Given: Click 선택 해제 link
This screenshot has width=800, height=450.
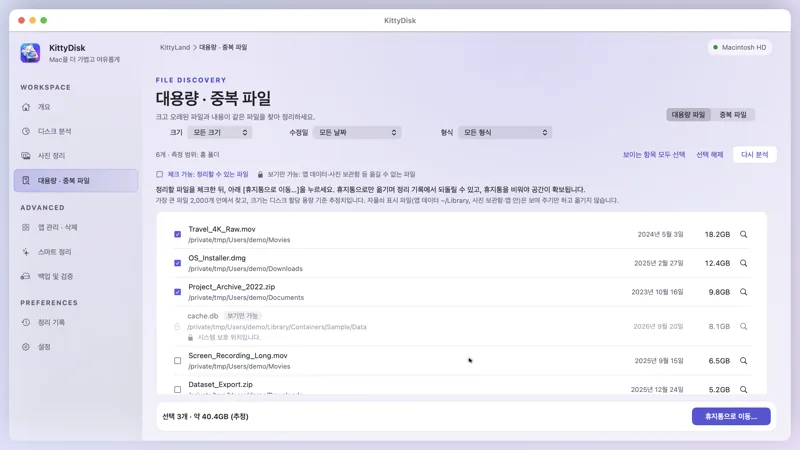Looking at the screenshot, I should [710, 155].
